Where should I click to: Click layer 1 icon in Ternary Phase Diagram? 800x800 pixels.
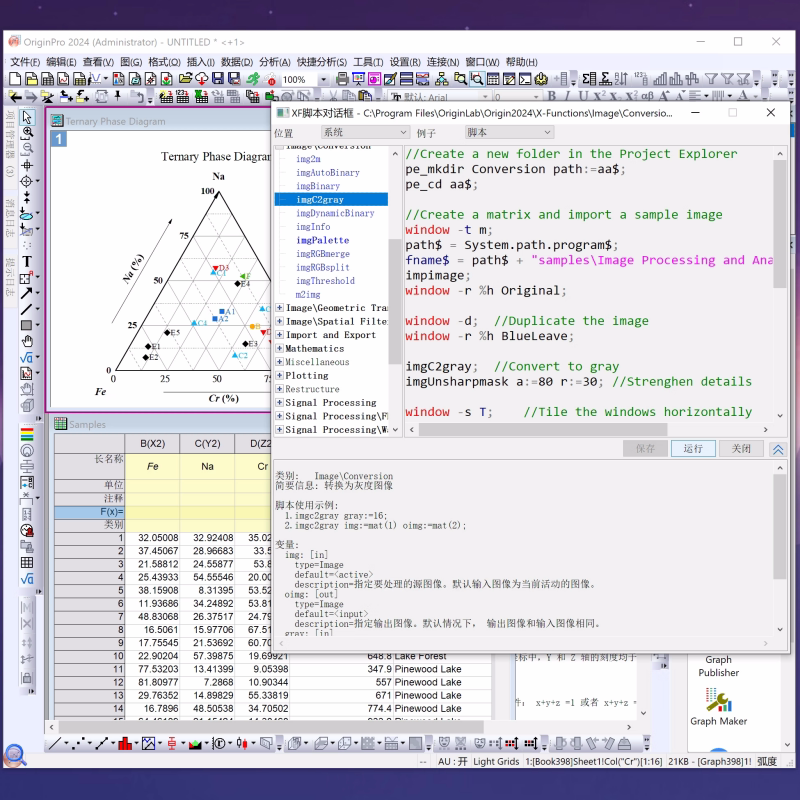tap(59, 139)
